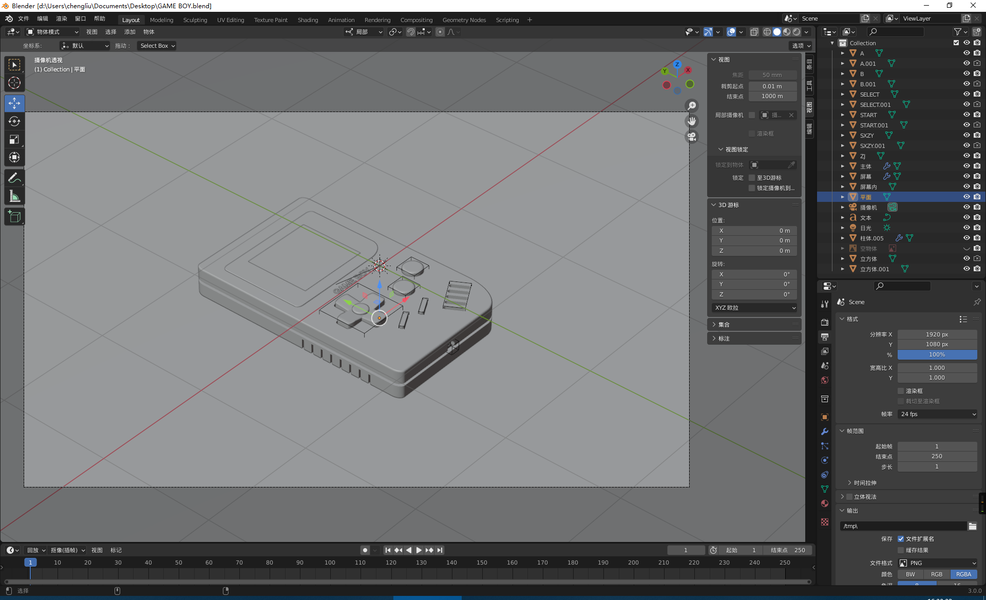Toggle camera view icon in viewport
The height and width of the screenshot is (600, 986).
(692, 136)
